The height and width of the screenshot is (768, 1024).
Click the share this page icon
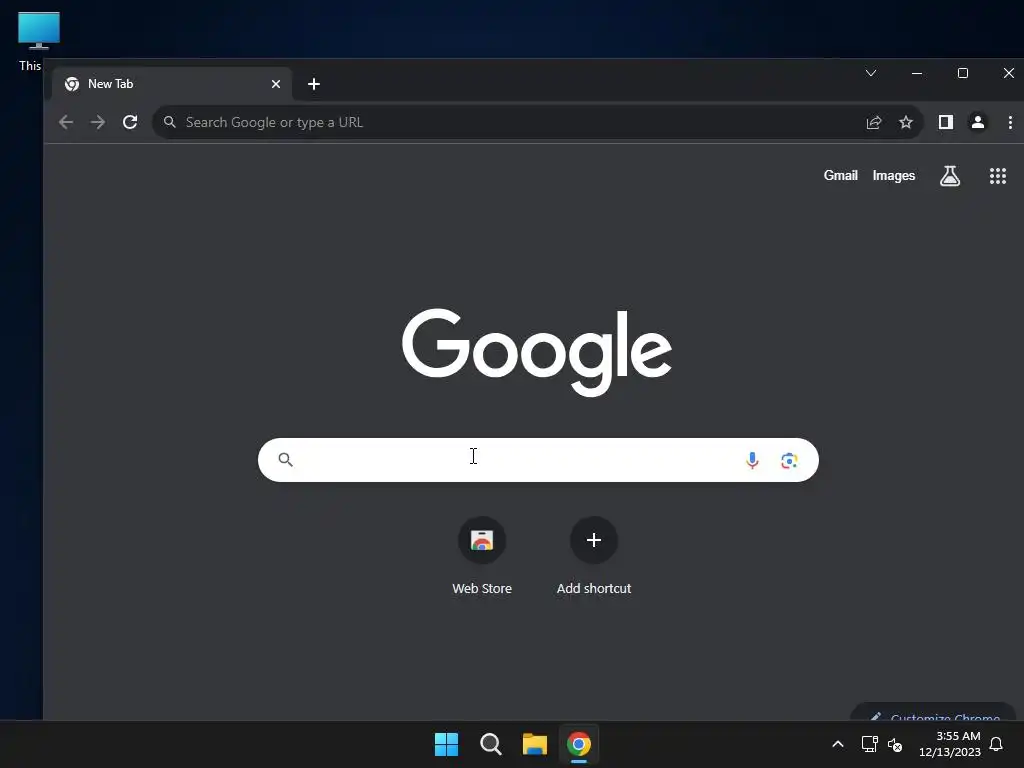874,122
